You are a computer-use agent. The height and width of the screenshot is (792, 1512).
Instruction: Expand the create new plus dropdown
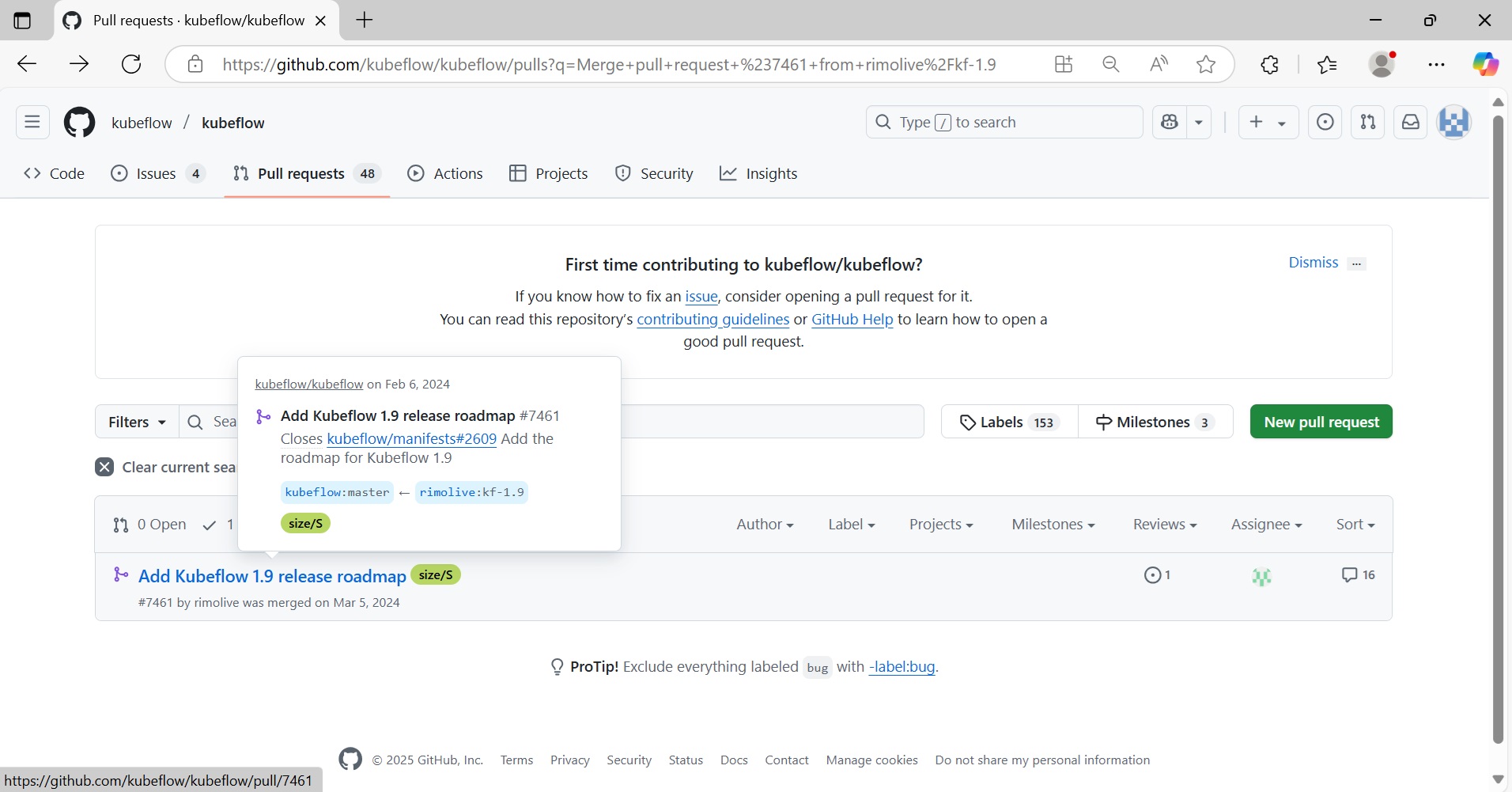click(x=1267, y=122)
